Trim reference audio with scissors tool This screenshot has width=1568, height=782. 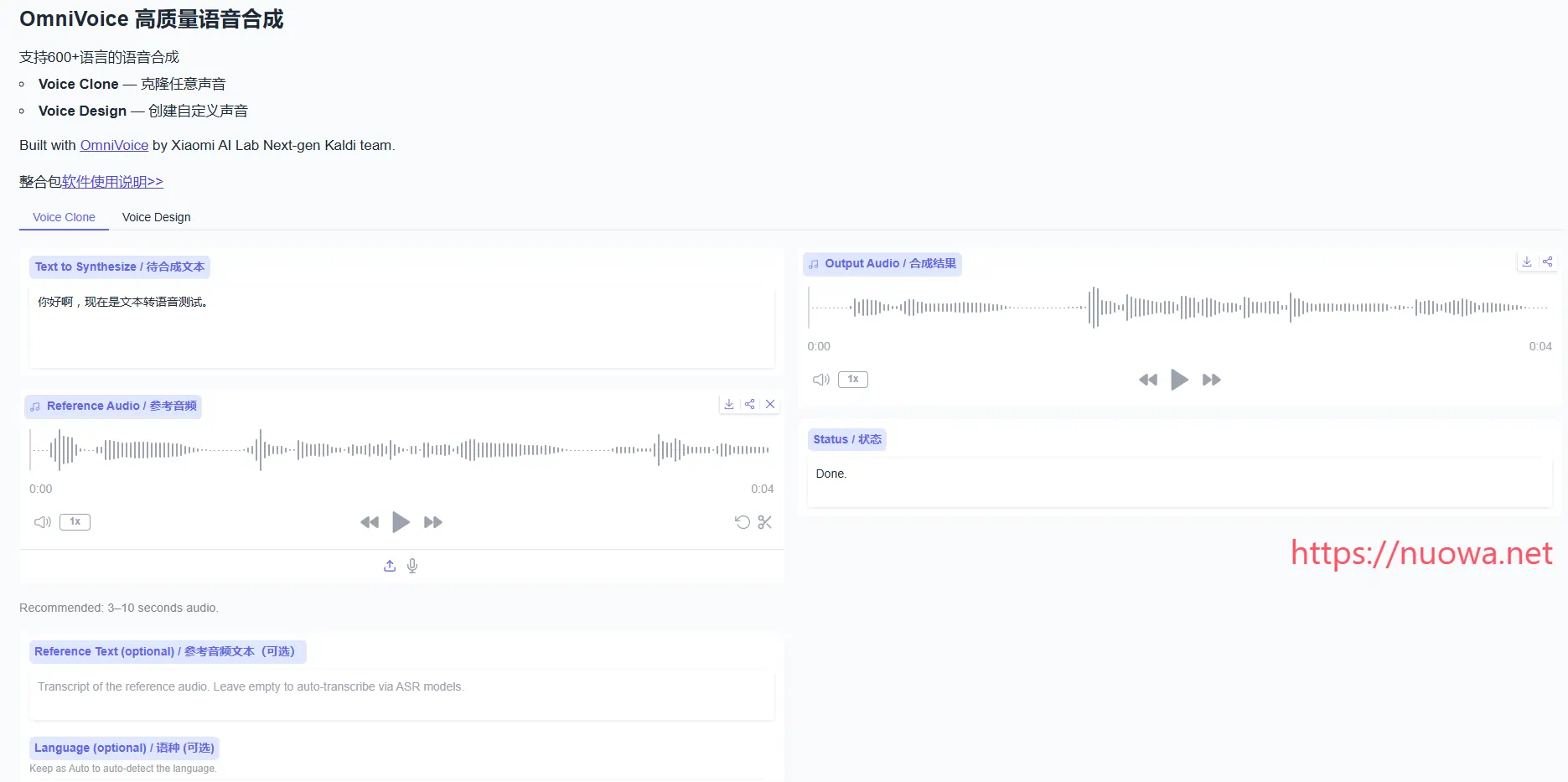(763, 521)
